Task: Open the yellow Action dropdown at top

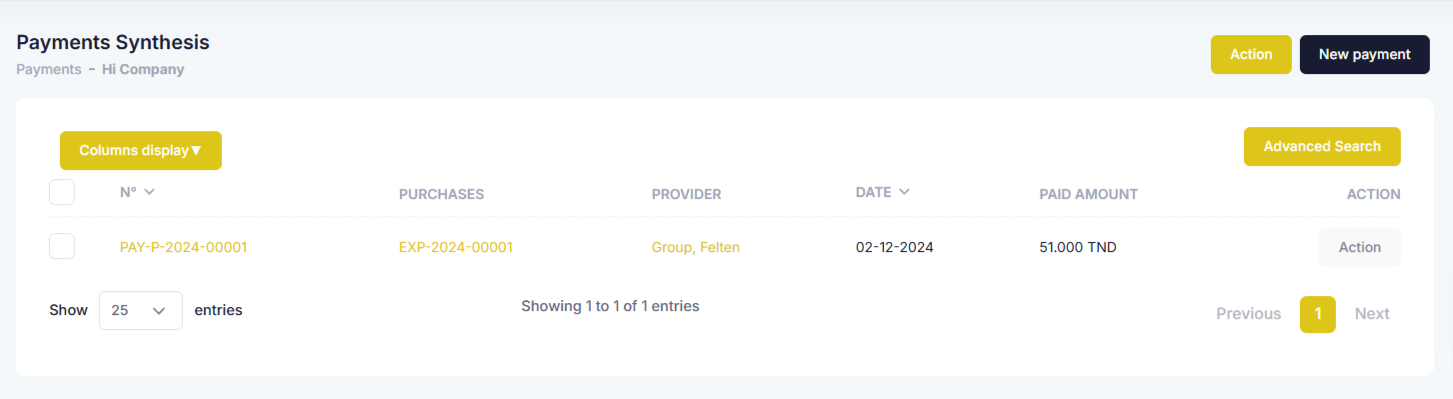Action: pyautogui.click(x=1251, y=55)
